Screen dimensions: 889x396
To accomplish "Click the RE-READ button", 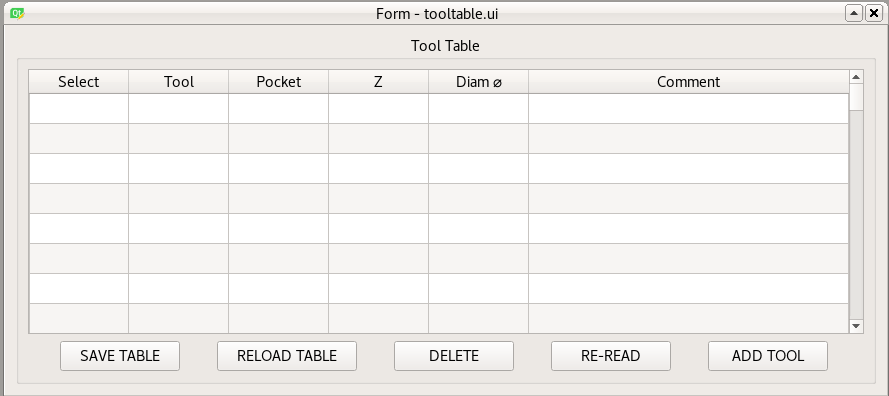I will 611,356.
